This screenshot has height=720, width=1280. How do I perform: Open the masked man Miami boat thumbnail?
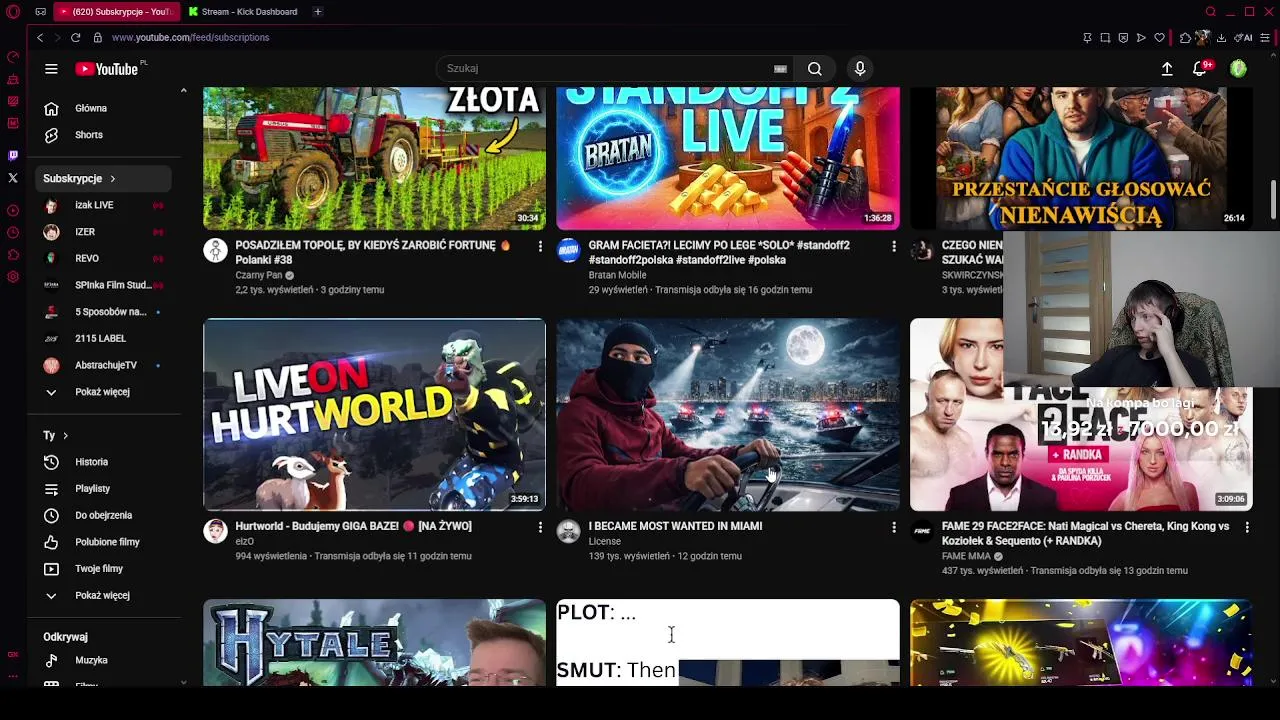coord(728,415)
